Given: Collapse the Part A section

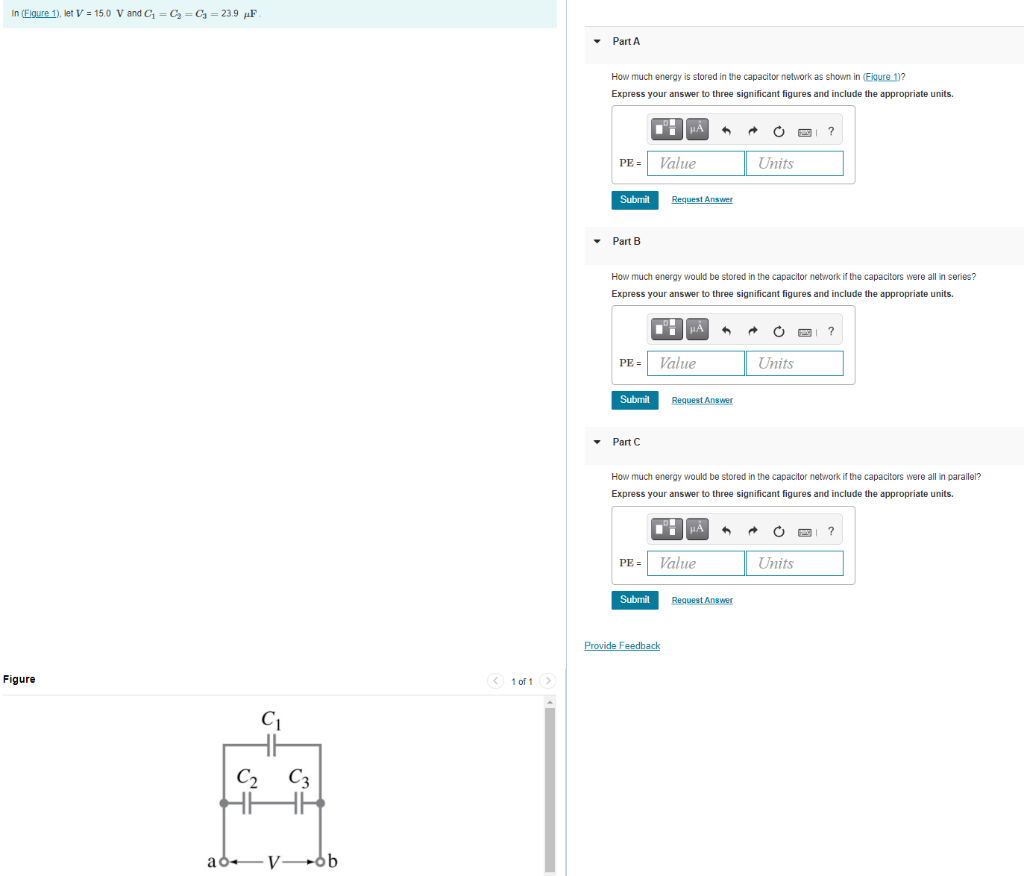Looking at the screenshot, I should pos(597,41).
